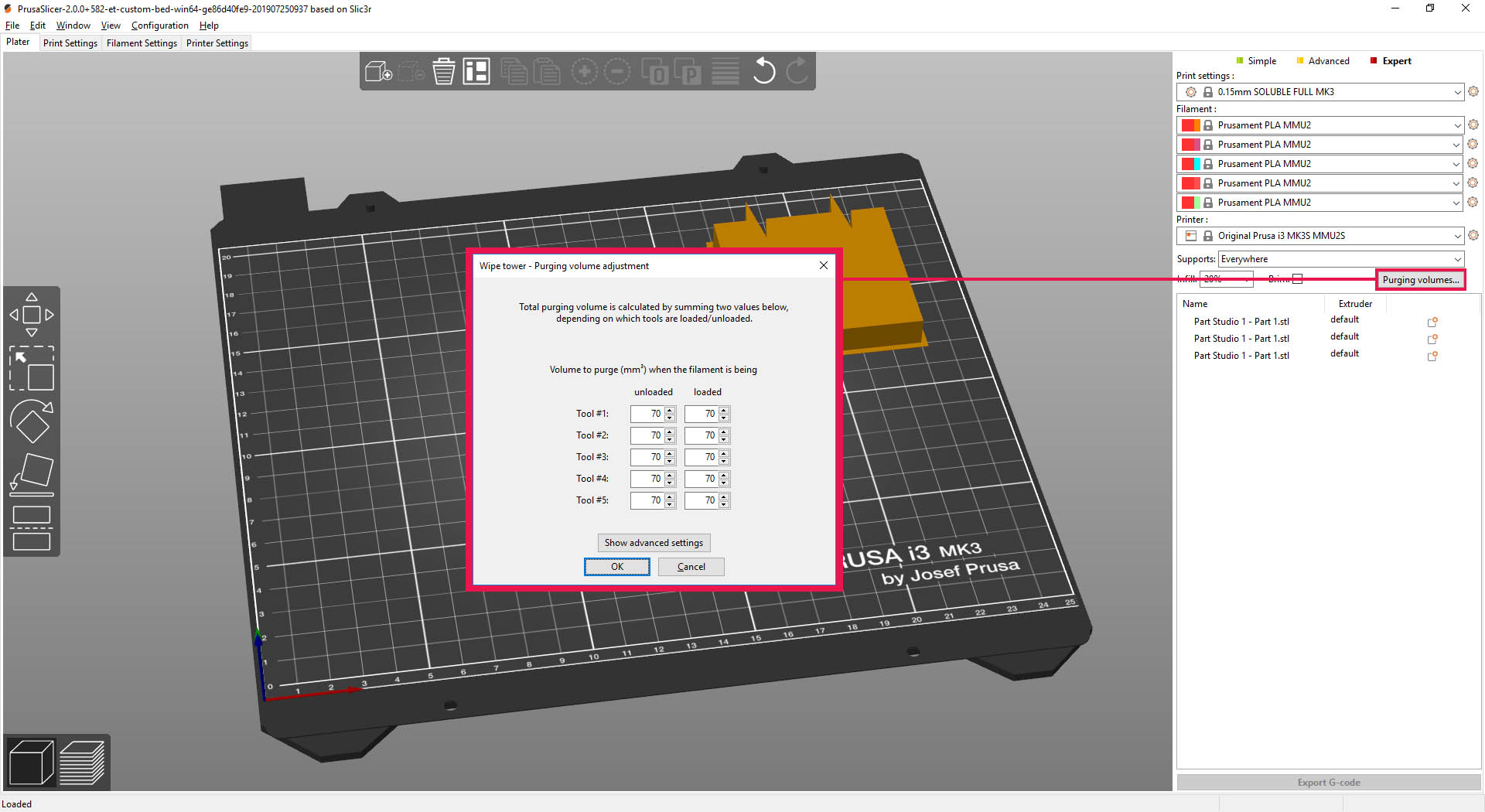Click the Undo arrow in the toolbar

[764, 71]
